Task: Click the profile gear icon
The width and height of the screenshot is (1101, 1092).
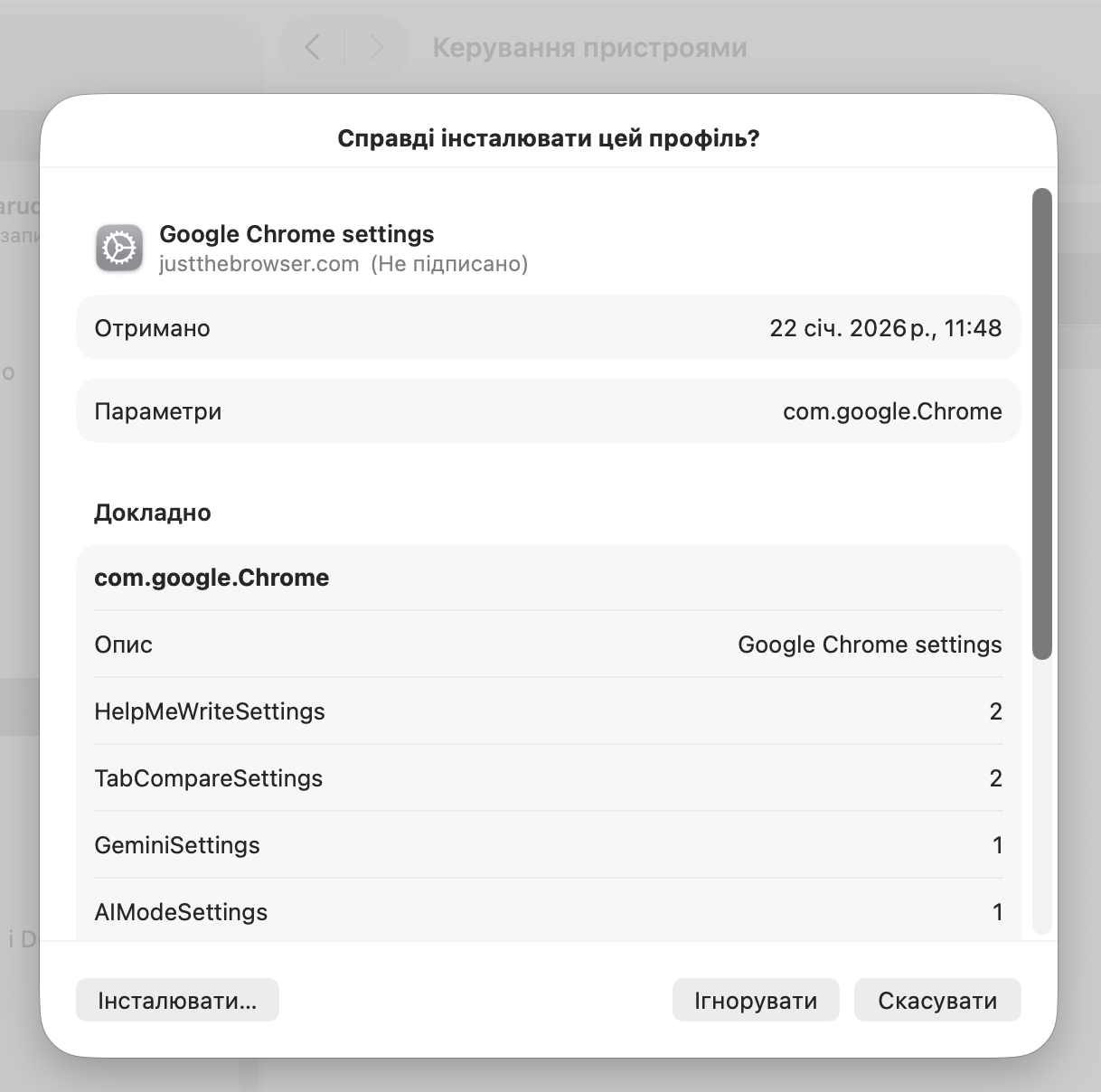Action: pyautogui.click(x=119, y=248)
